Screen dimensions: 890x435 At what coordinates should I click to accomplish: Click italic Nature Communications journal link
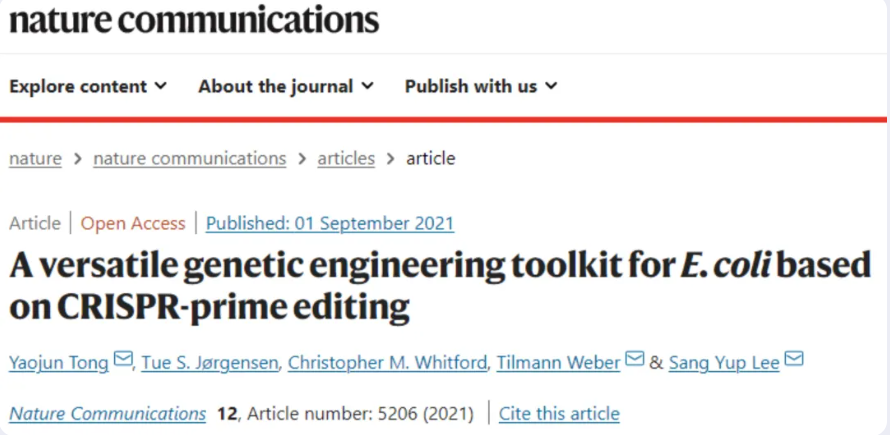tap(107, 413)
